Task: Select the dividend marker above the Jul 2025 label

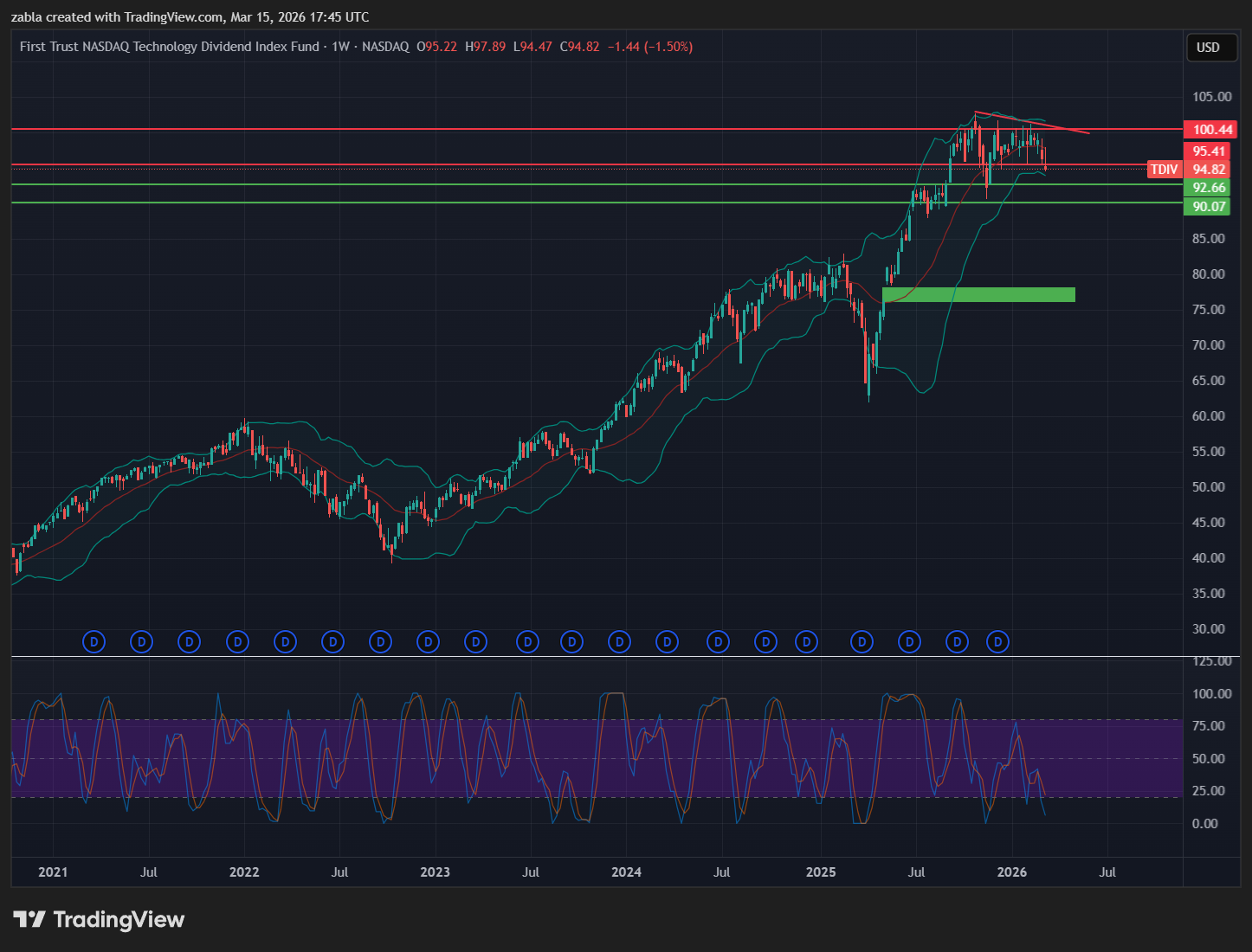Action: [909, 642]
